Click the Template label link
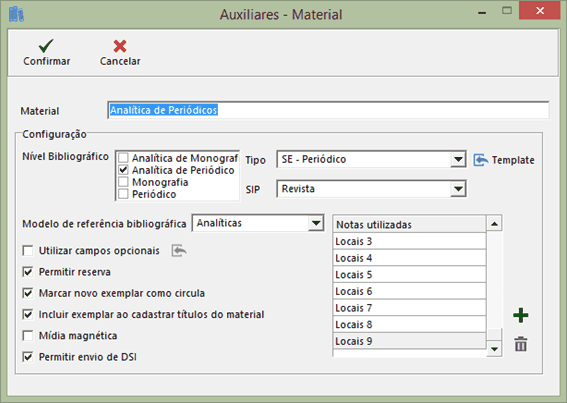The image size is (567, 403). [513, 160]
